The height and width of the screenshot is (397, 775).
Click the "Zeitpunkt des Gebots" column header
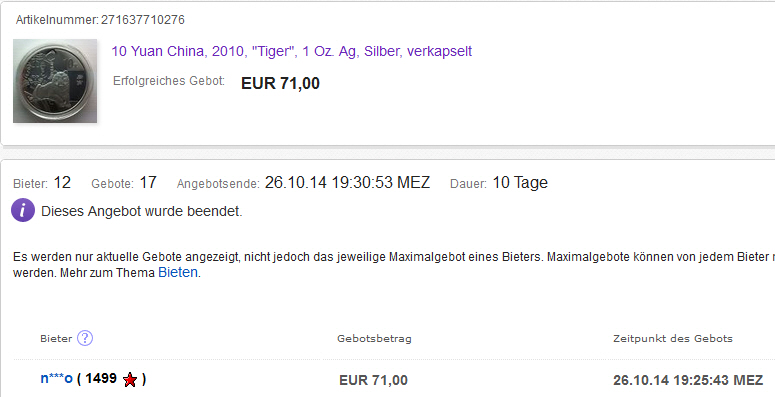pos(673,339)
